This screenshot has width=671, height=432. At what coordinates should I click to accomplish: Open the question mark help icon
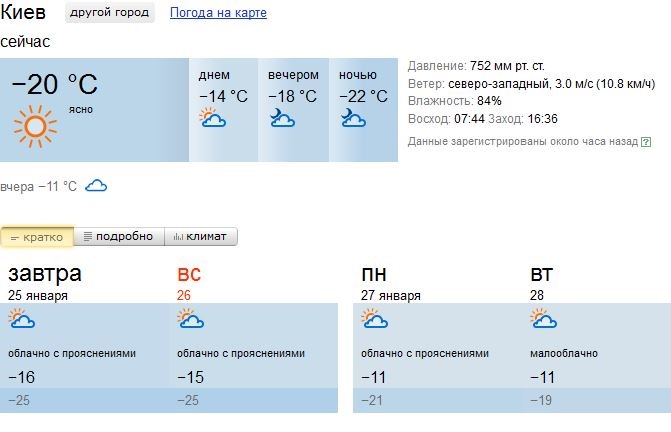tap(646, 142)
